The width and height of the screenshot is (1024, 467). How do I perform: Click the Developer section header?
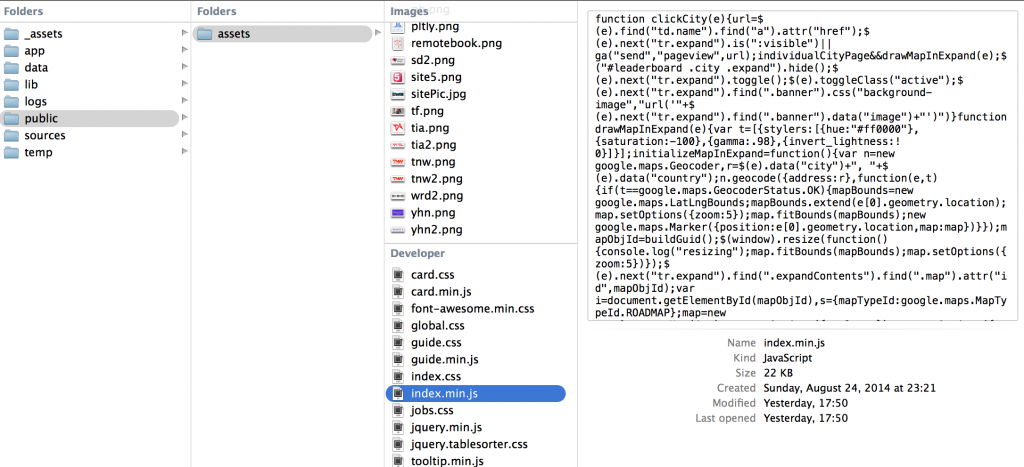[418, 253]
